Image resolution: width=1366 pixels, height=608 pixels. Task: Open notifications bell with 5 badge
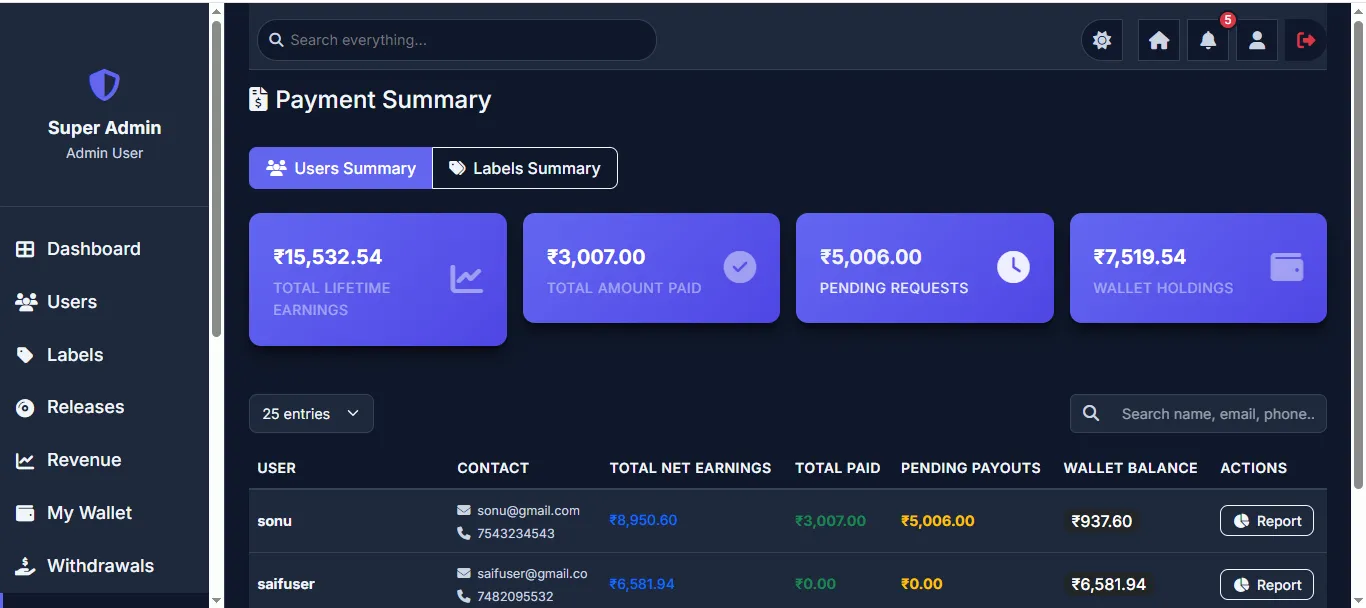(x=1208, y=40)
